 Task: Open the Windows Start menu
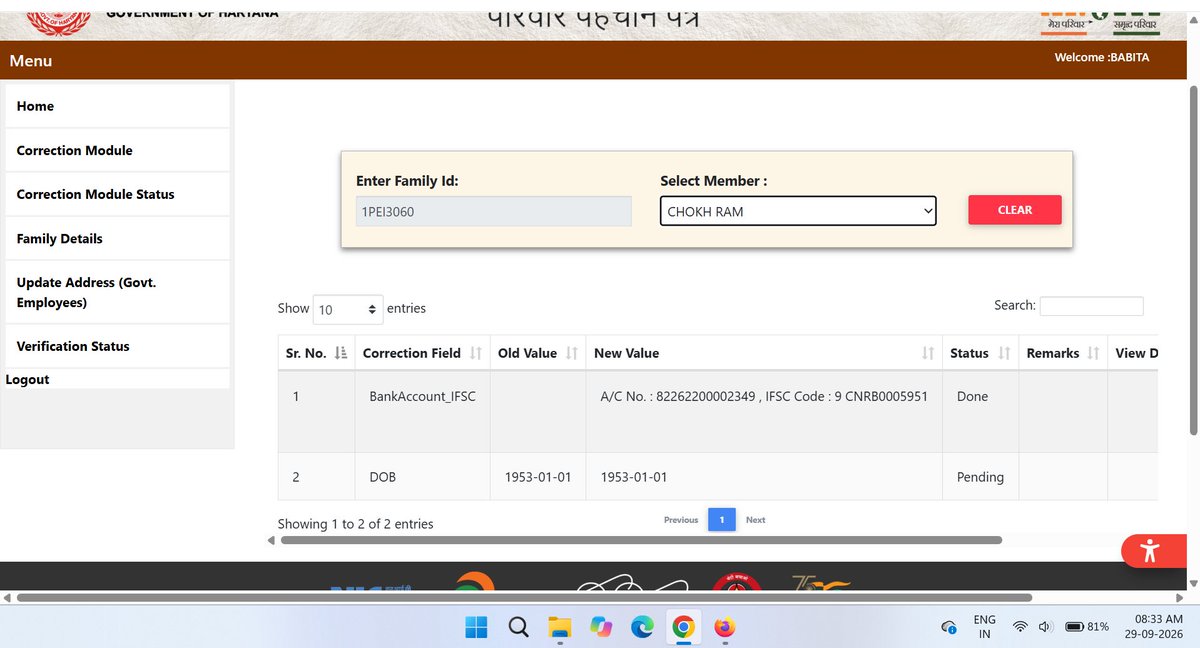pos(476,627)
